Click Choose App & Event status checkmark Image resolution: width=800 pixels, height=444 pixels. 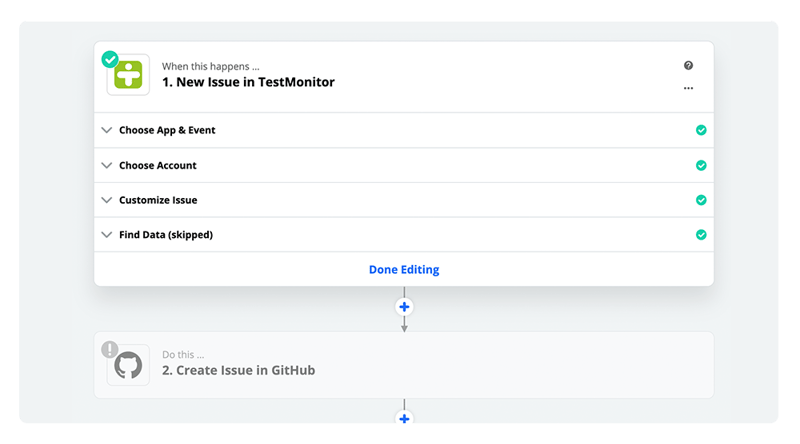[701, 130]
